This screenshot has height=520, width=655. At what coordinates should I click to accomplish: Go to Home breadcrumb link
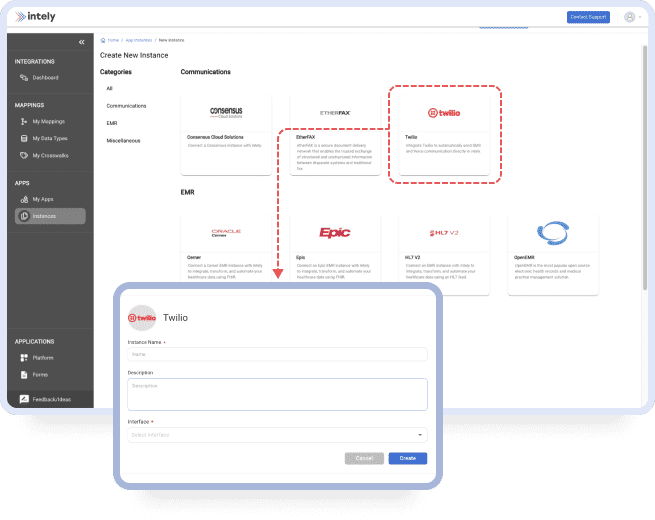(x=113, y=41)
